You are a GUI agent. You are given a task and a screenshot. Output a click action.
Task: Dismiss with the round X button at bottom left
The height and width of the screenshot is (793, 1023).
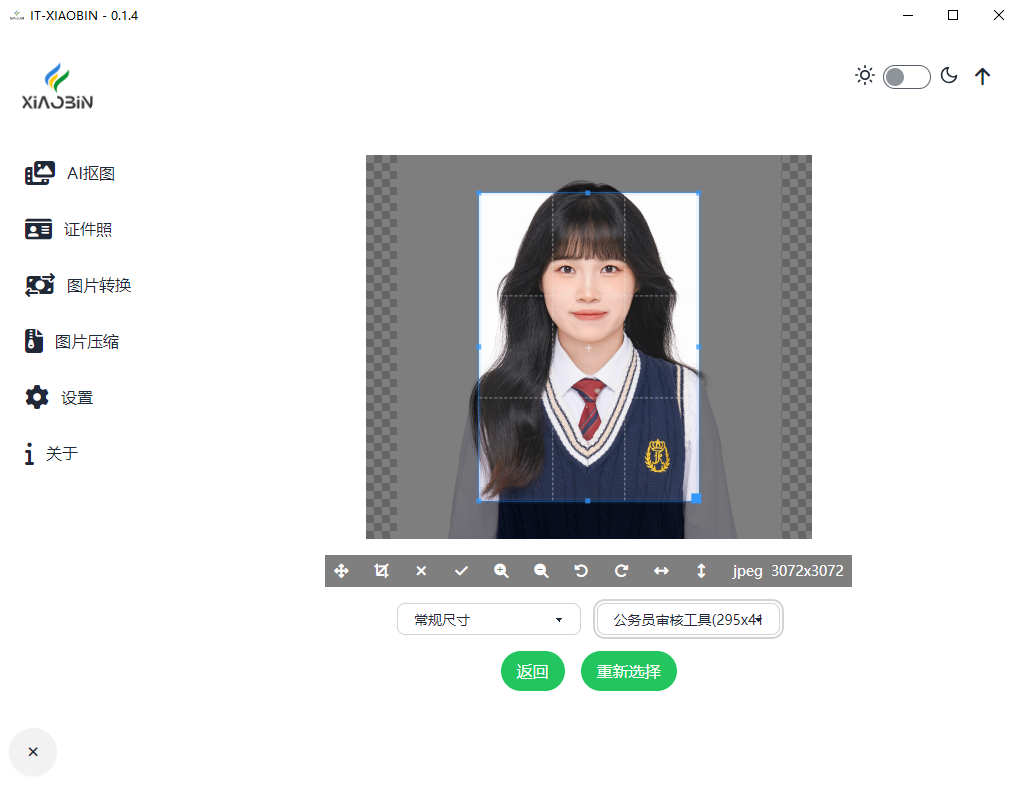33,752
